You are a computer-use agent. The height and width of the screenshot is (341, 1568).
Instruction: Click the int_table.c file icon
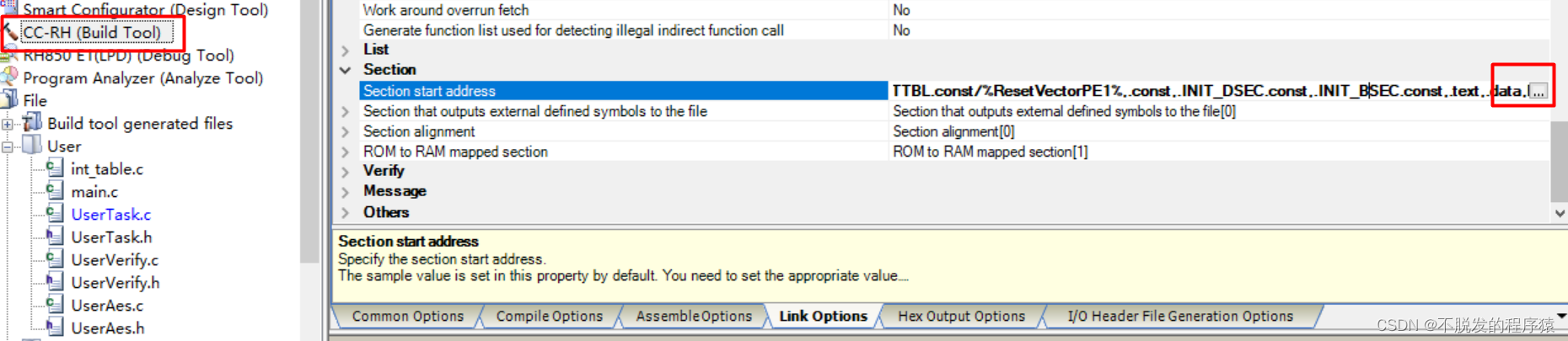[55, 168]
